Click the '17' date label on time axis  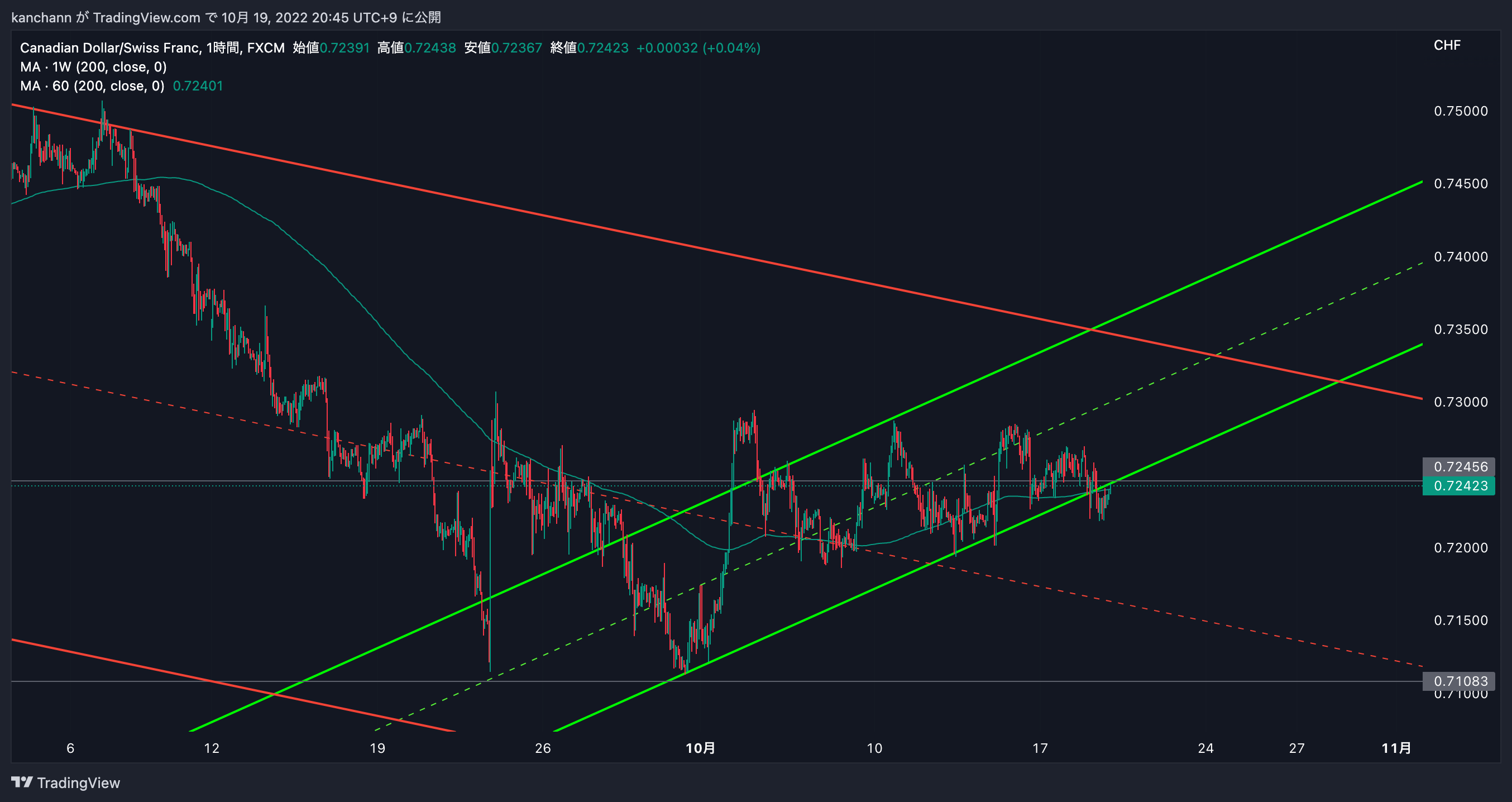(x=1040, y=748)
